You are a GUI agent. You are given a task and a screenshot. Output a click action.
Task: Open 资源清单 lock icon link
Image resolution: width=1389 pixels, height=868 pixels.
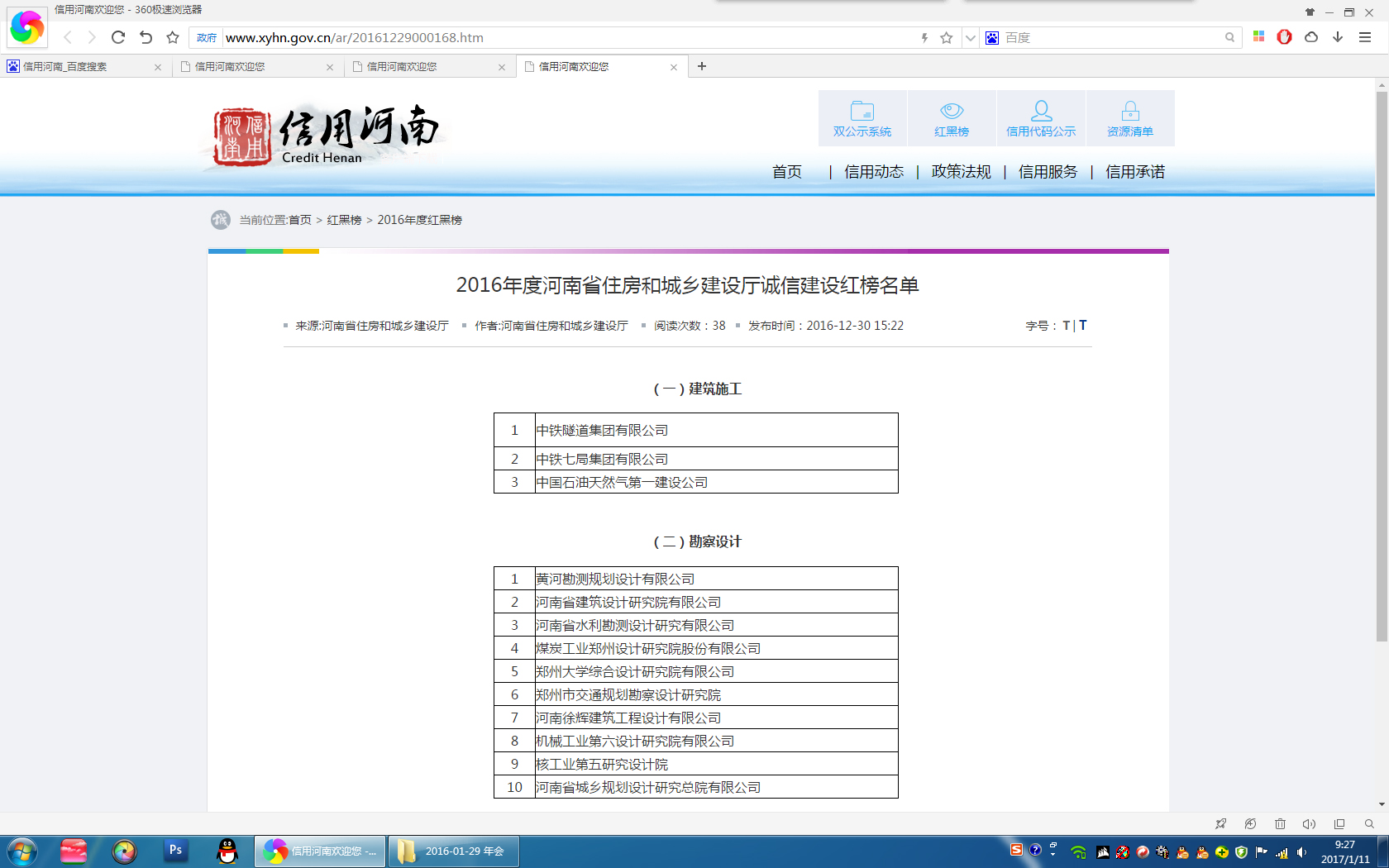coord(1130,118)
